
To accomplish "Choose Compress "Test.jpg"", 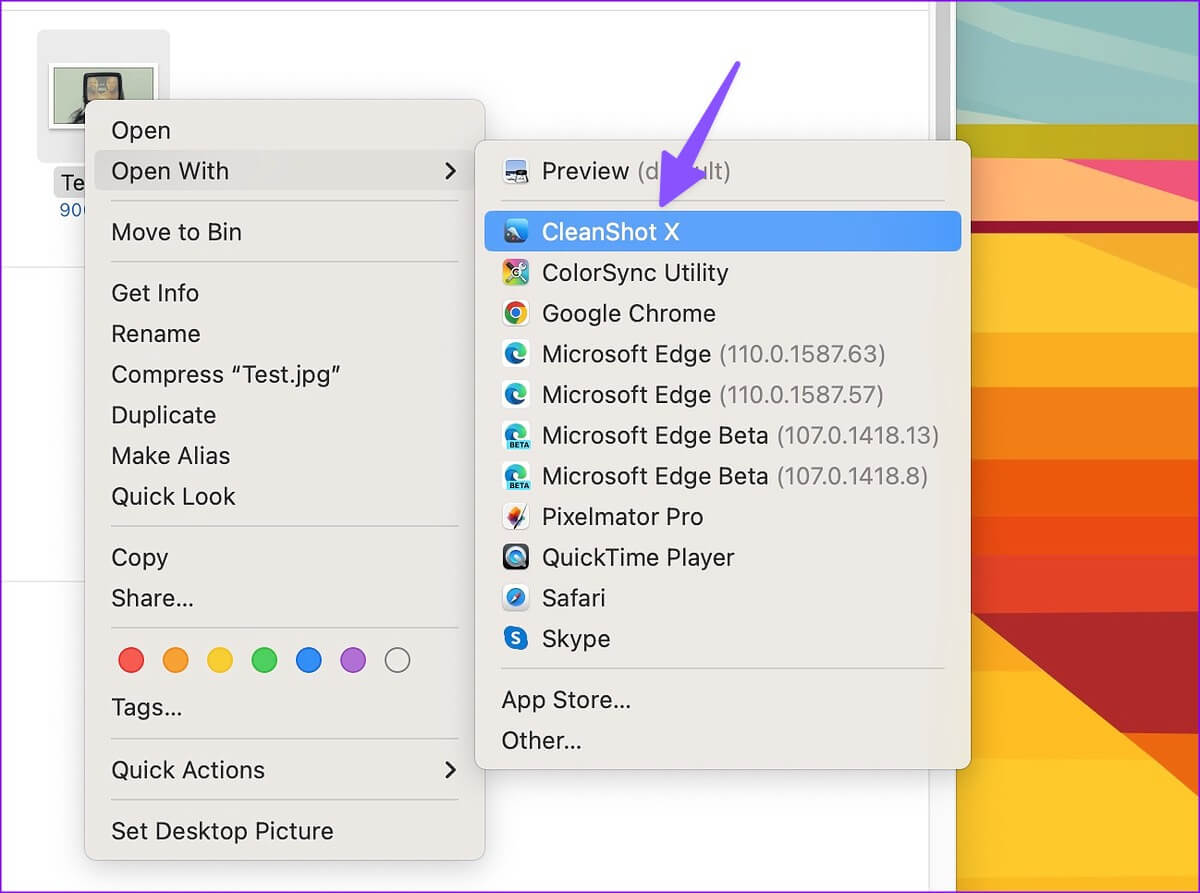I will pyautogui.click(x=226, y=375).
